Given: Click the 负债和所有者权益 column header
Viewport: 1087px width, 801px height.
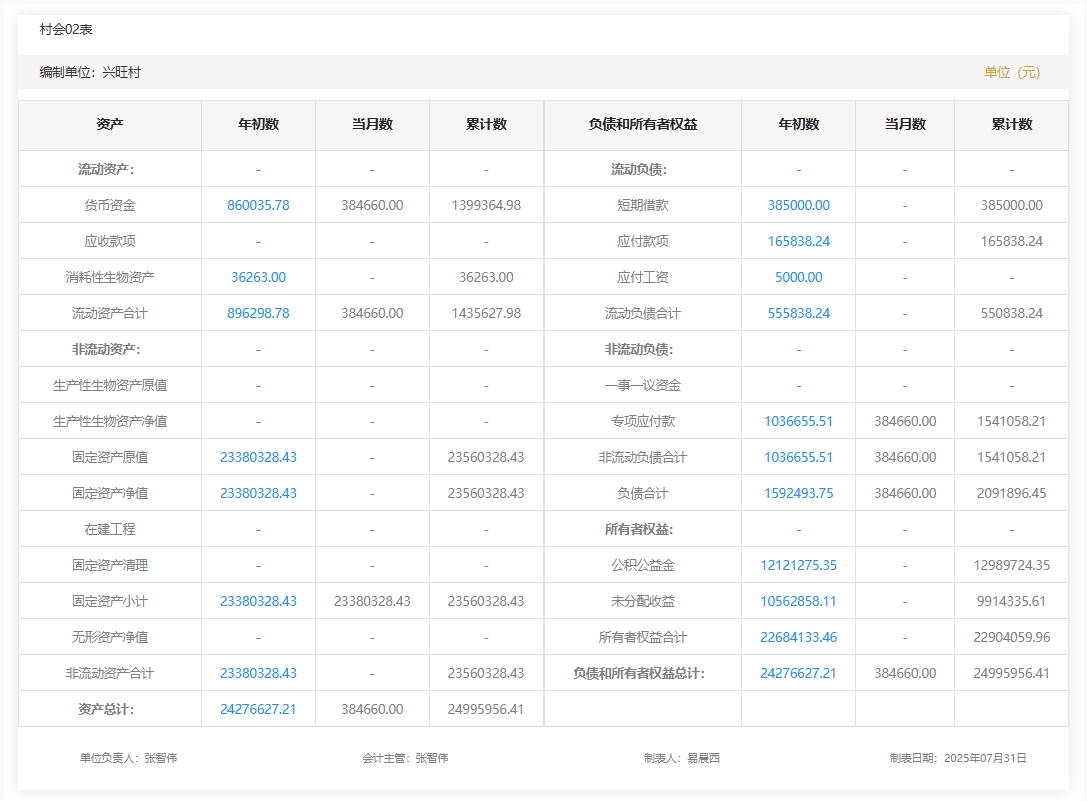Looking at the screenshot, I should (x=642, y=125).
